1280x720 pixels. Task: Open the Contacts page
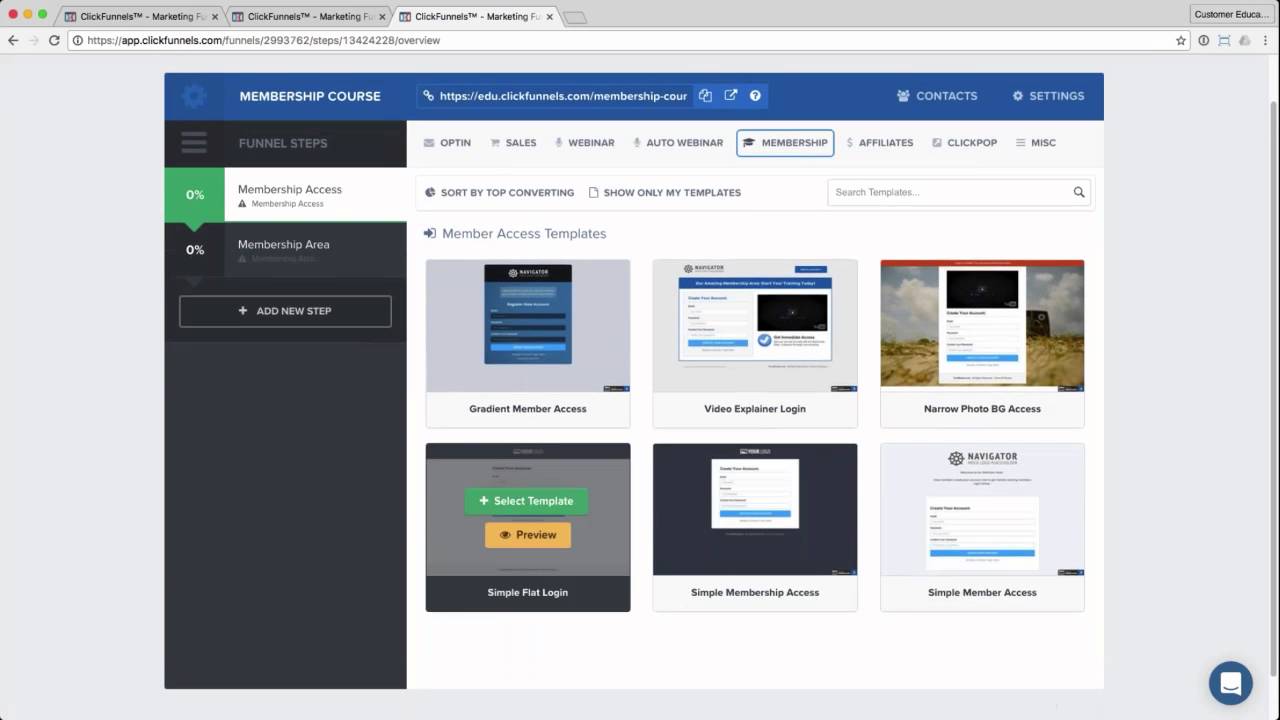click(x=937, y=96)
